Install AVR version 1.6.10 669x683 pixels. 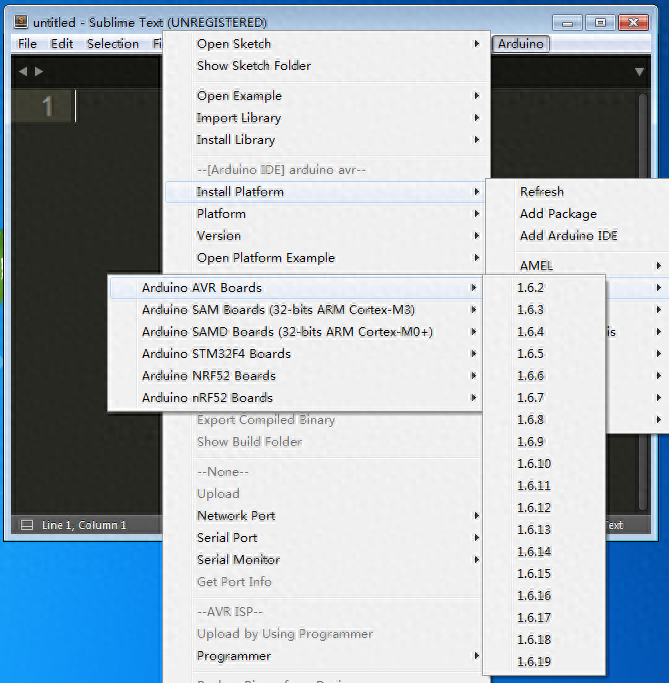coord(544,463)
